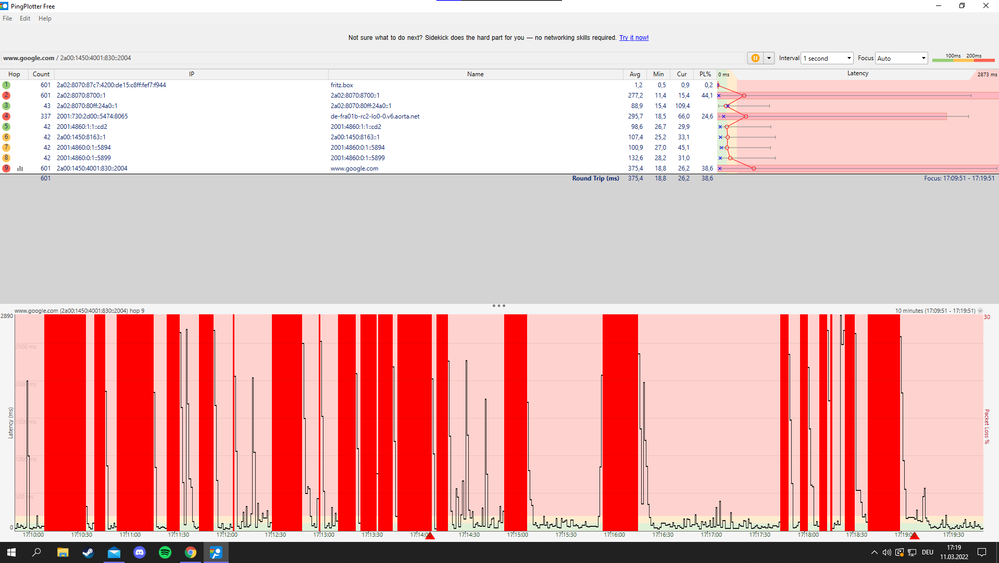Viewport: 999px width, 563px height.
Task: Select hop 9 red number icon
Action: pyautogui.click(x=6, y=169)
